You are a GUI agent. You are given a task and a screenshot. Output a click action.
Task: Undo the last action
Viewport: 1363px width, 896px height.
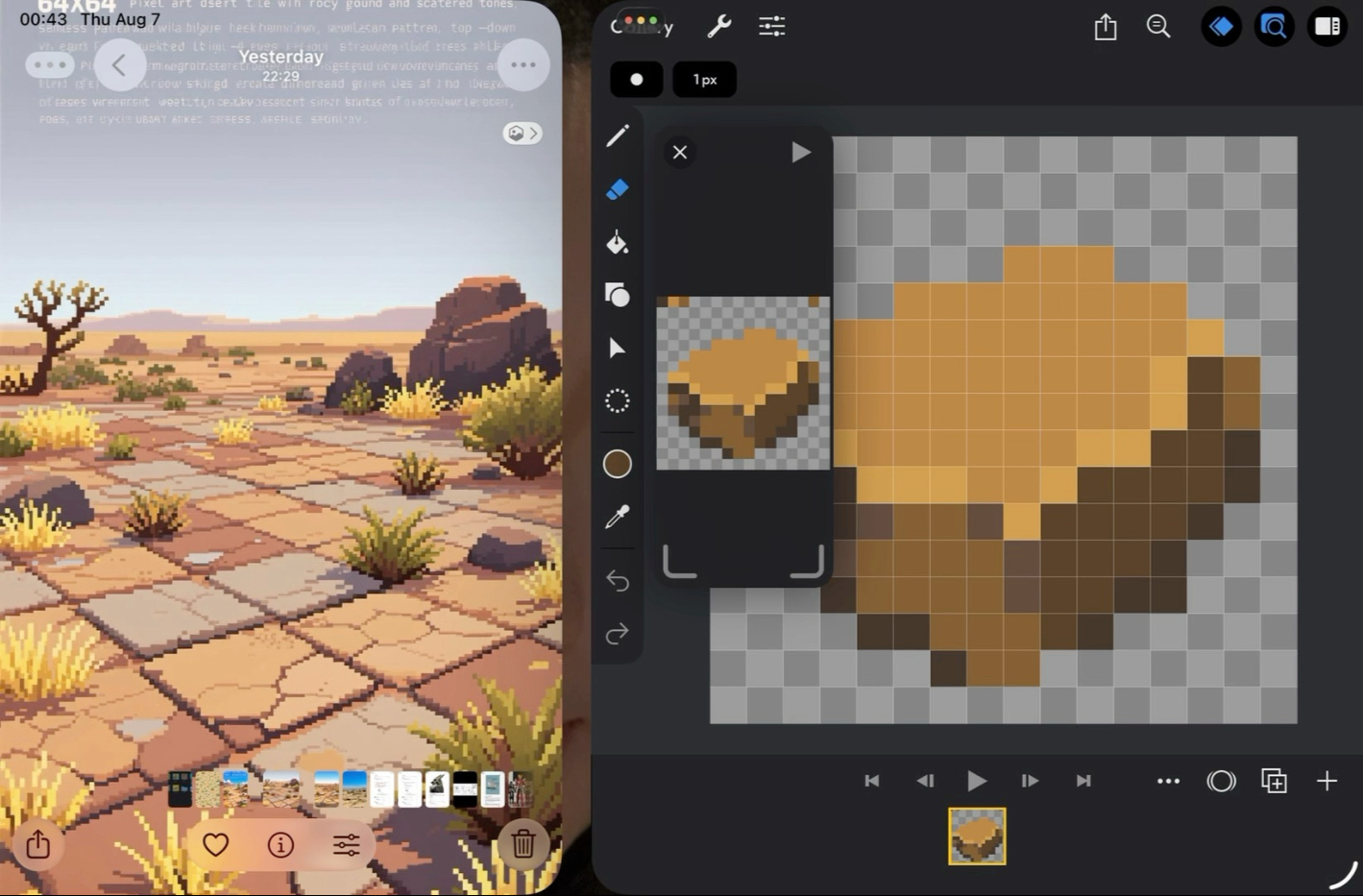[x=618, y=580]
